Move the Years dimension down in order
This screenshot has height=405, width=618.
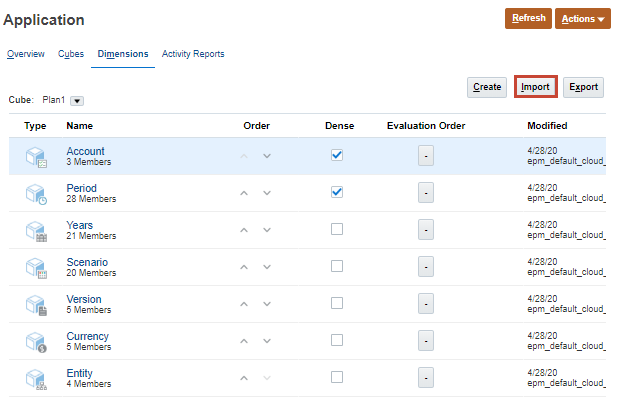(x=267, y=230)
